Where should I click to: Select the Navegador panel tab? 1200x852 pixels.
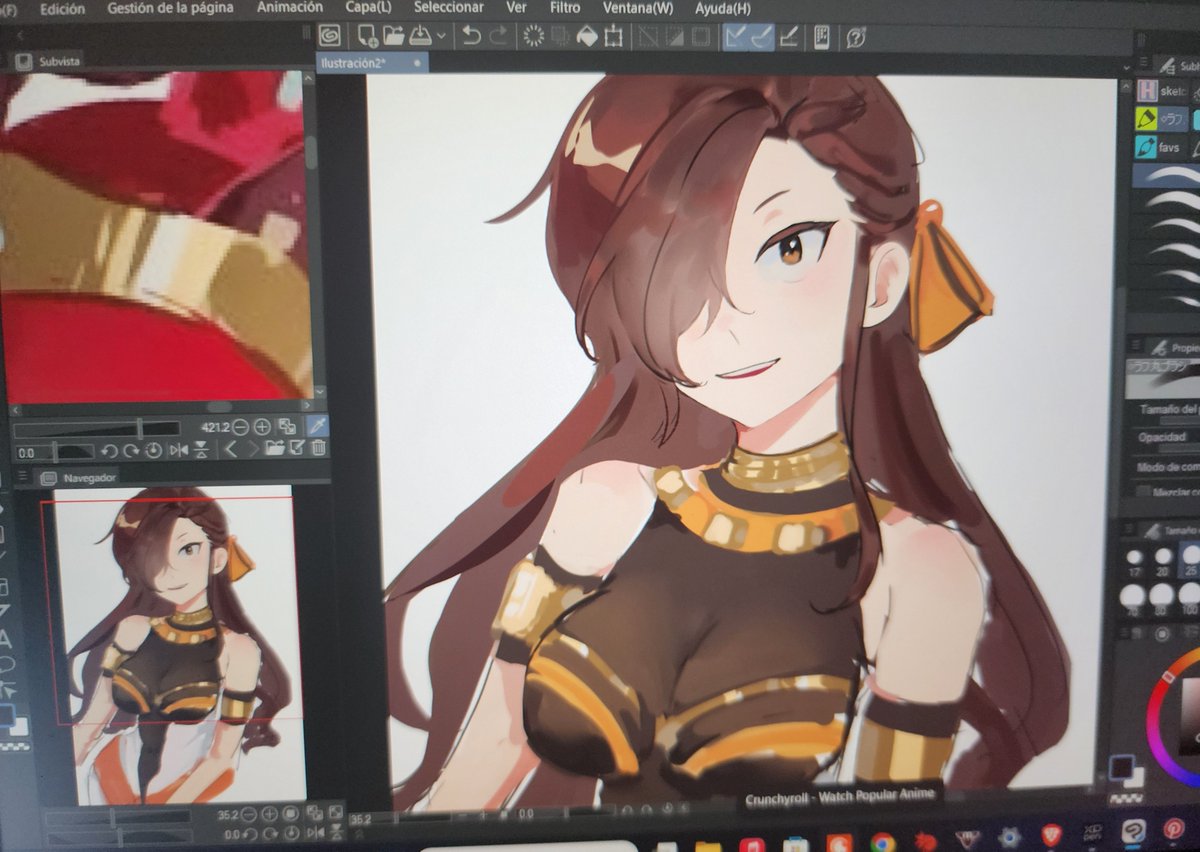click(x=80, y=479)
